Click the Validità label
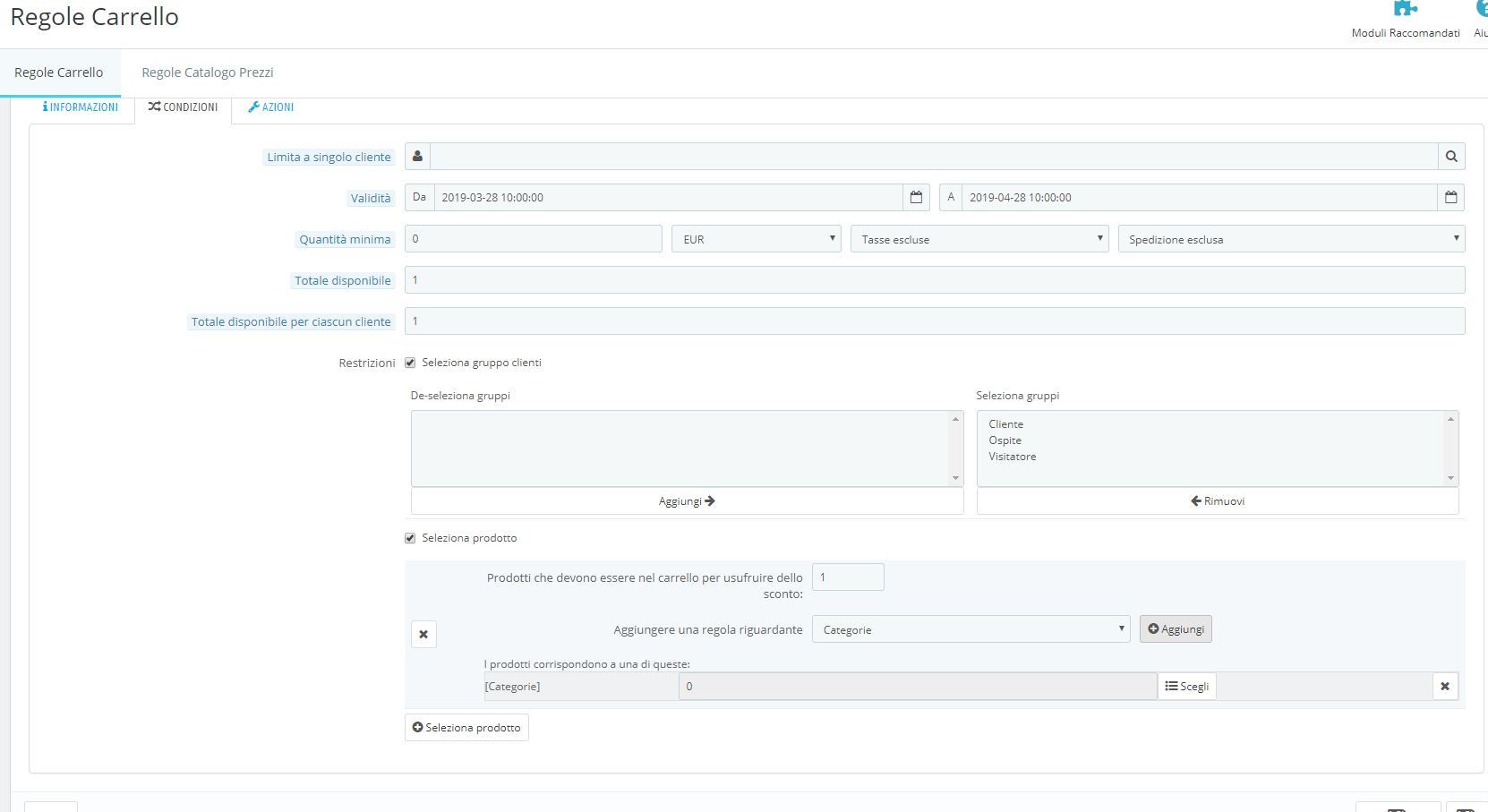 [371, 199]
